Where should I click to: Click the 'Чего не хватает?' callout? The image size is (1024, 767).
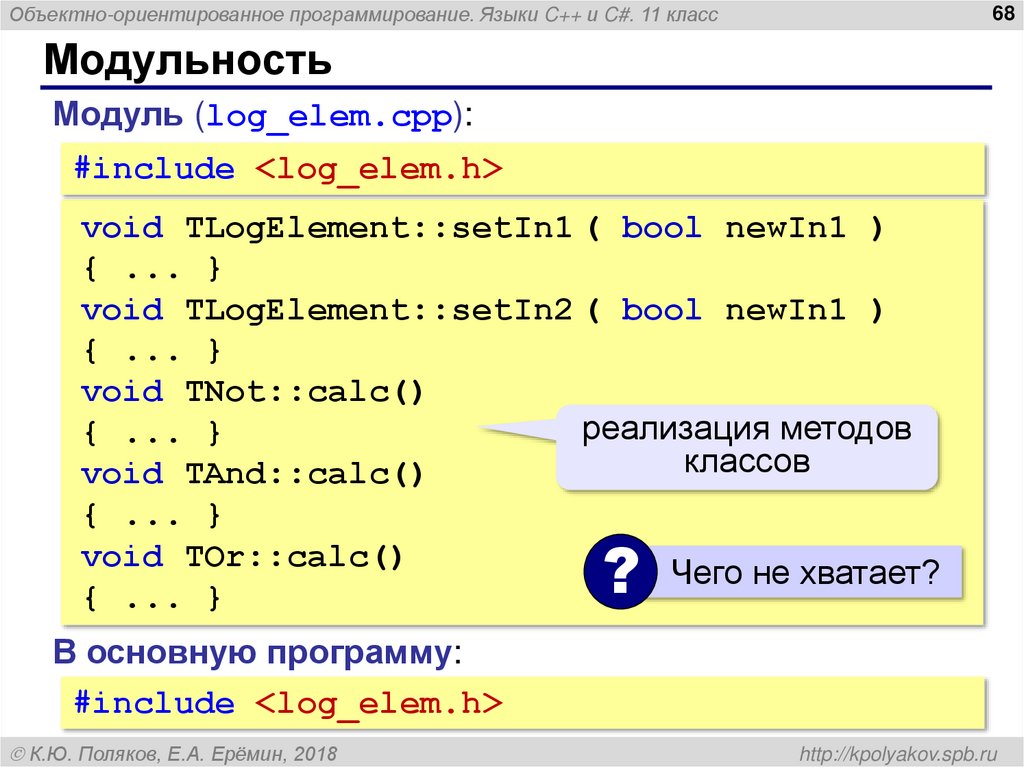click(805, 572)
